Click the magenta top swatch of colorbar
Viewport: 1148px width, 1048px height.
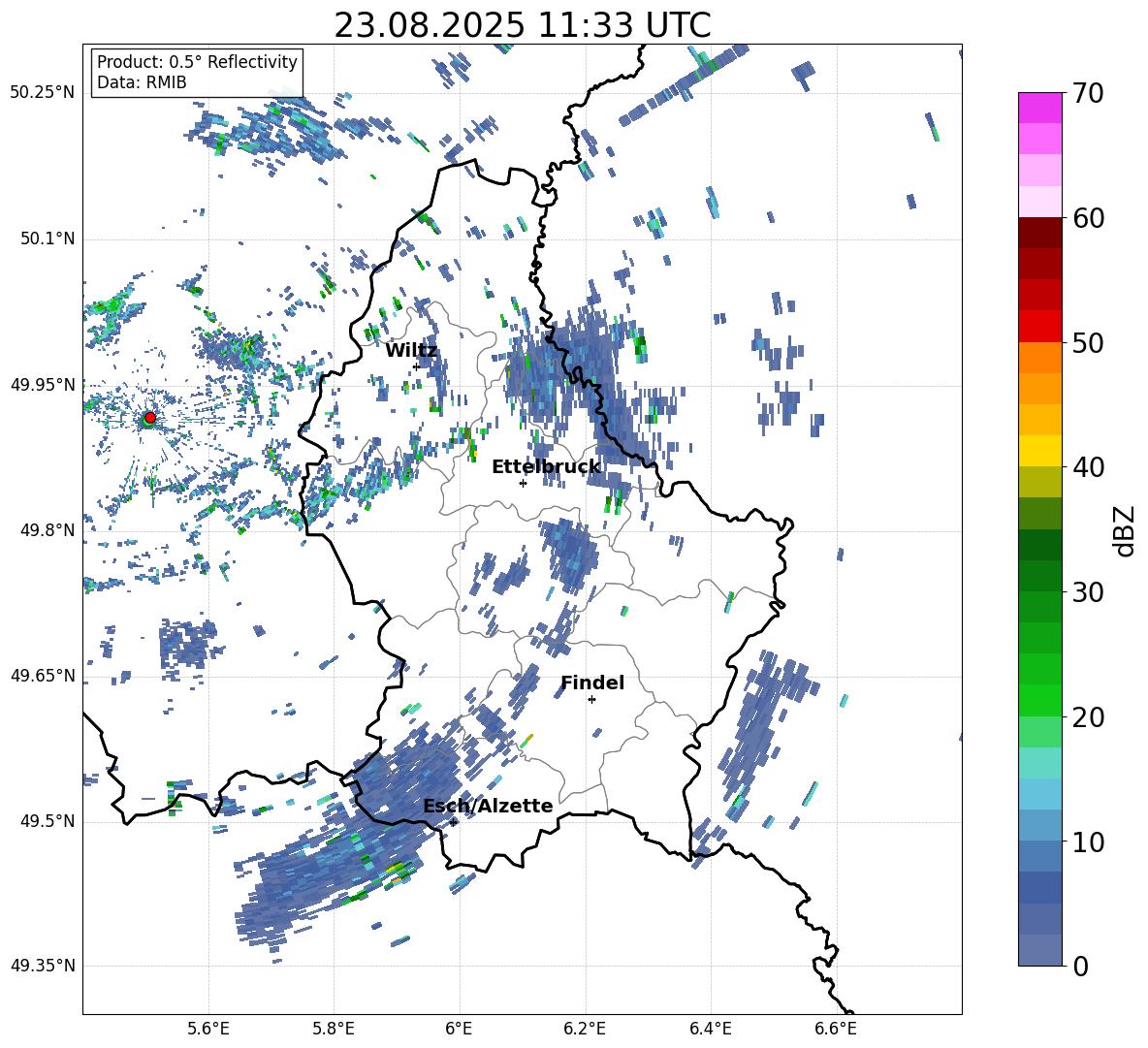tap(1040, 108)
